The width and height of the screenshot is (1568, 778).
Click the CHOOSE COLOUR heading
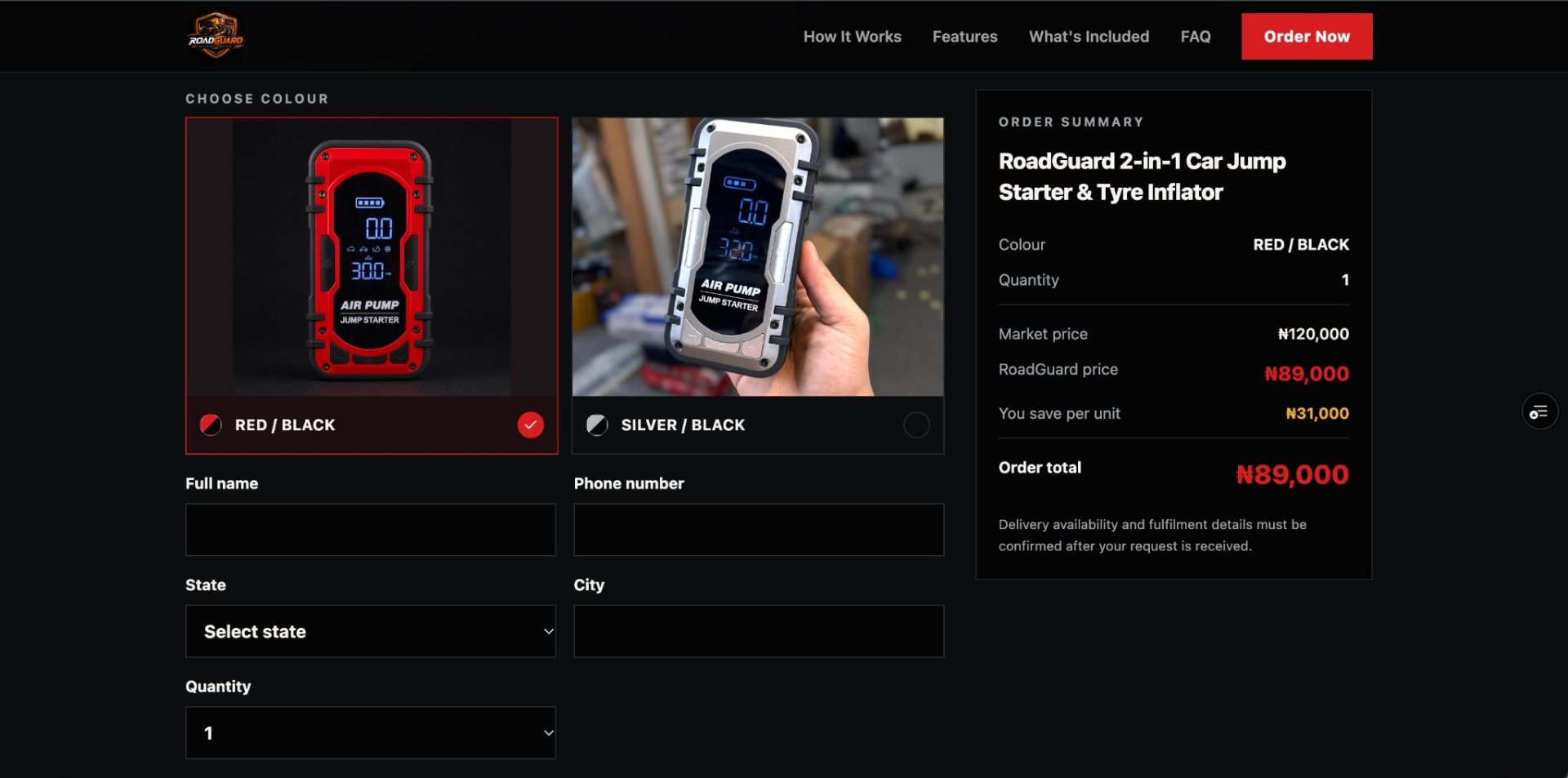click(257, 99)
